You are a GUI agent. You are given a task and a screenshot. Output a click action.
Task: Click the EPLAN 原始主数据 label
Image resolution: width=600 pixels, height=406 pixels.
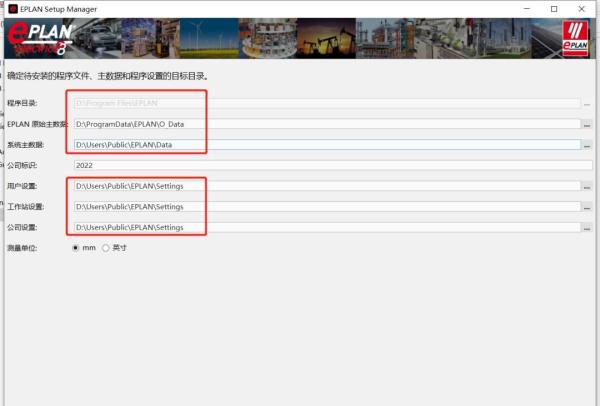point(38,124)
